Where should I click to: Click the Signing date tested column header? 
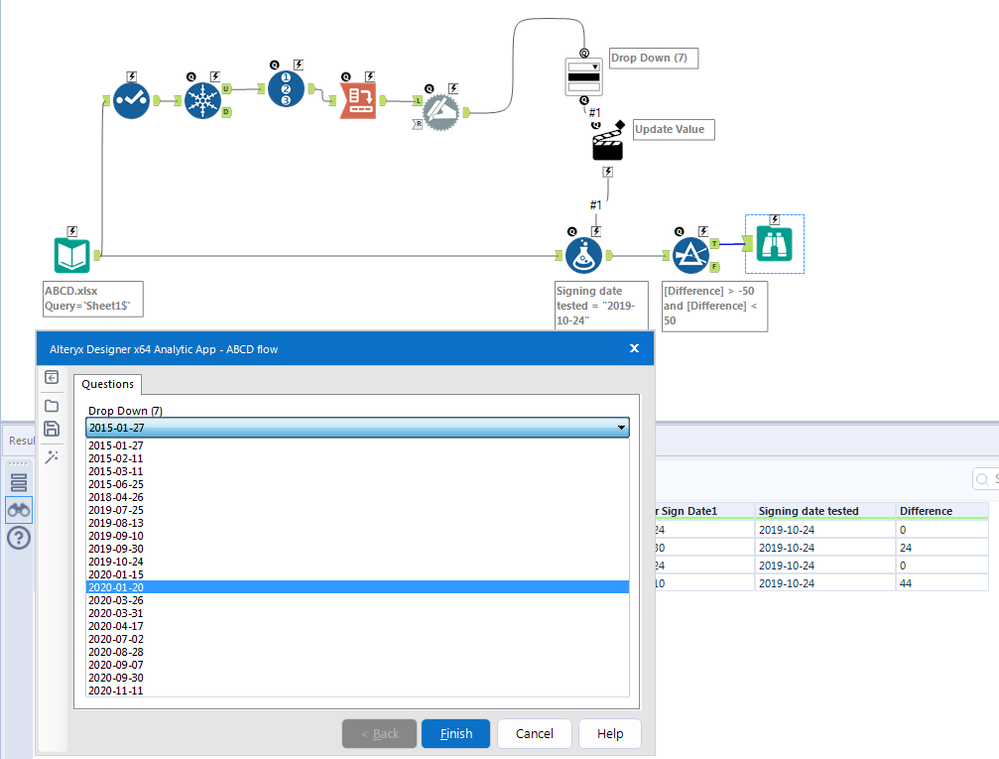coord(824,510)
